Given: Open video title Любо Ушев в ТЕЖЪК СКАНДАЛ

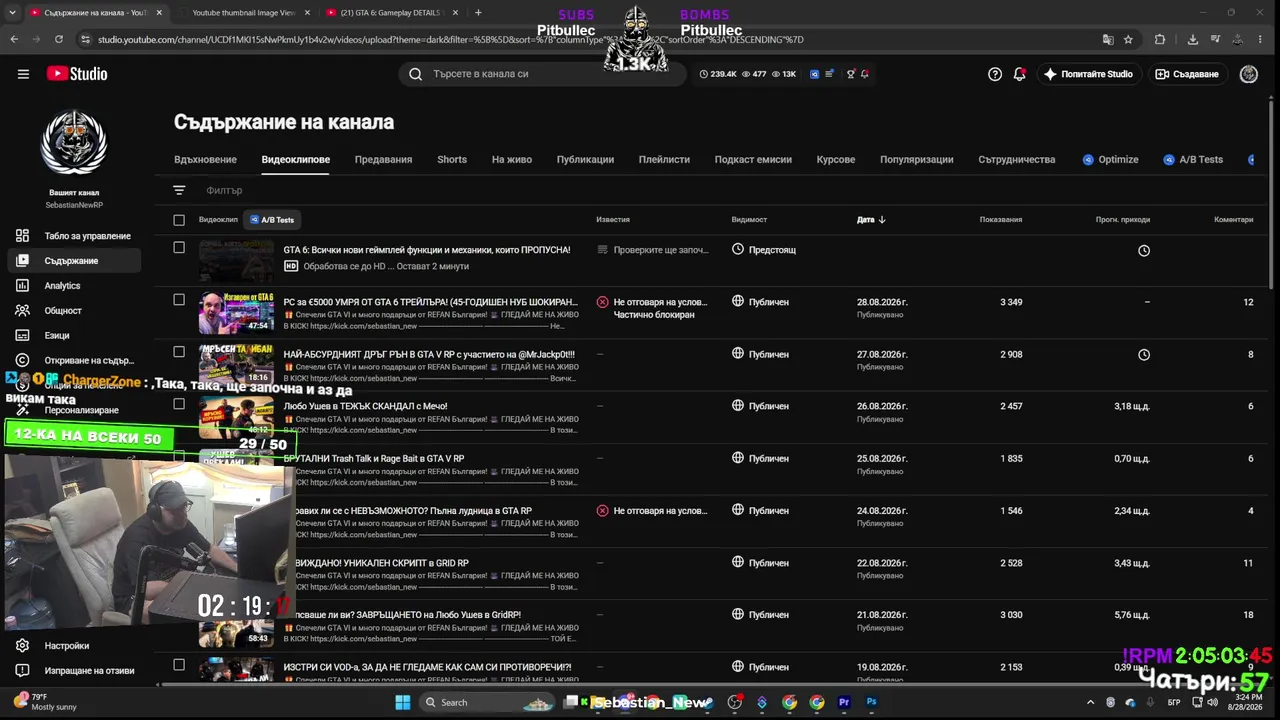Looking at the screenshot, I should pos(366,406).
